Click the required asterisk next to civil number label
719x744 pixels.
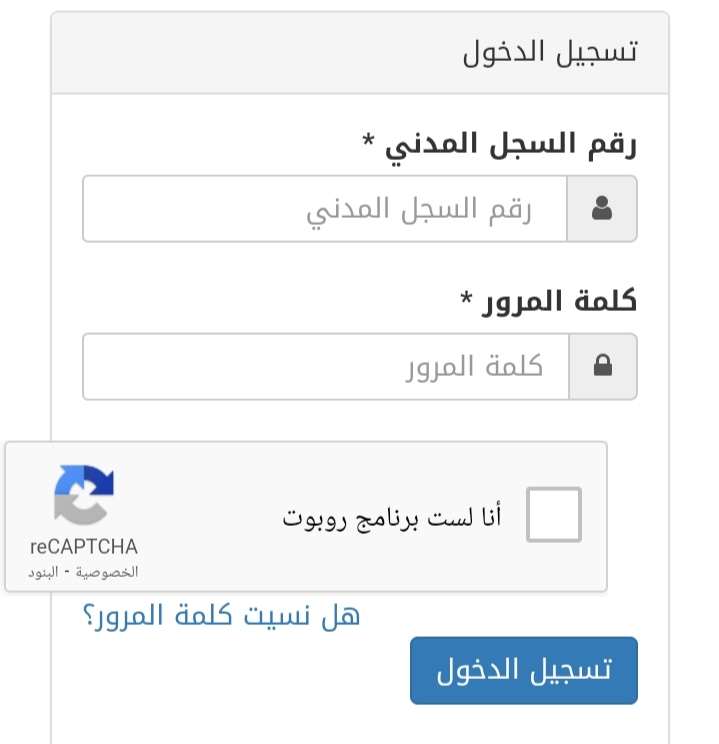(368, 140)
